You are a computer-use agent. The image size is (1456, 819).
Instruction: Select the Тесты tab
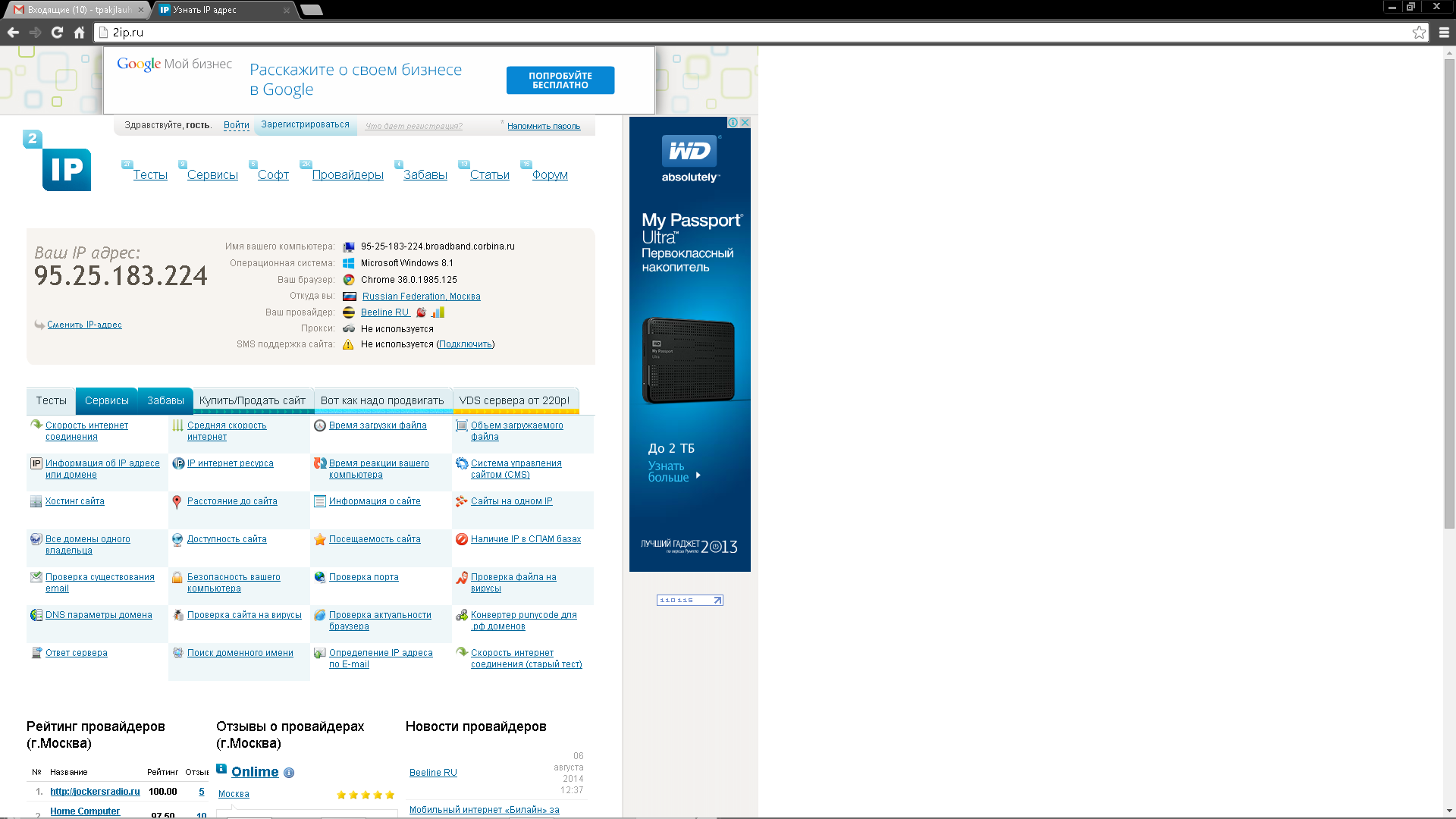pyautogui.click(x=51, y=400)
